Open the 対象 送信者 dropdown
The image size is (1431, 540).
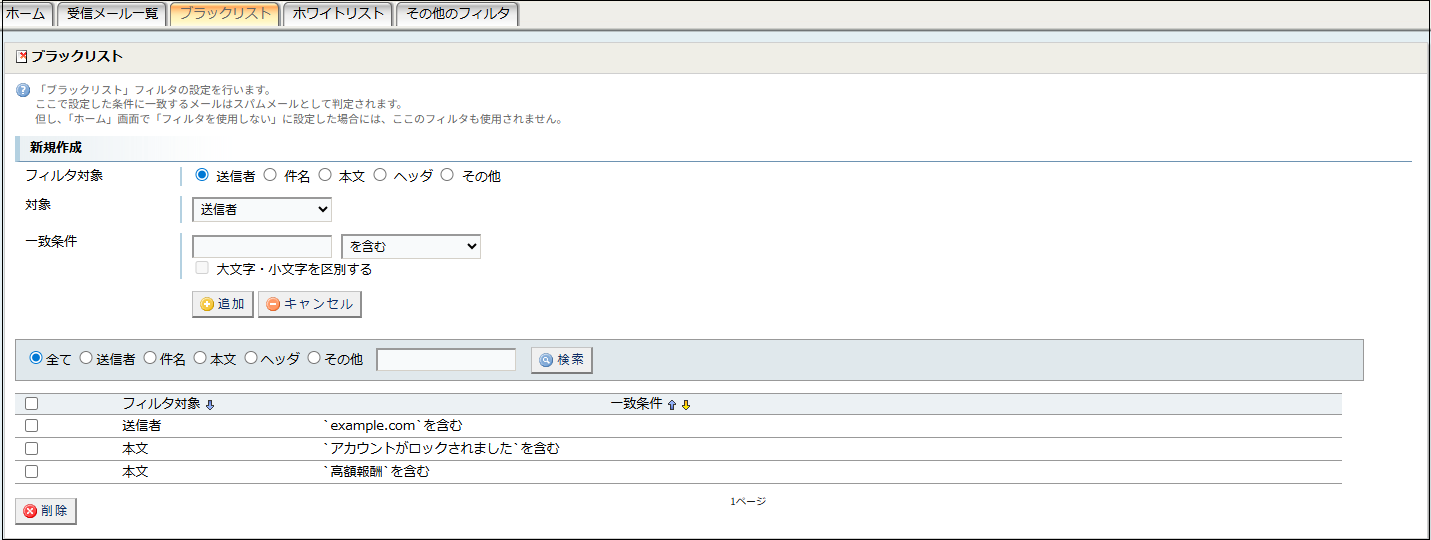[261, 210]
